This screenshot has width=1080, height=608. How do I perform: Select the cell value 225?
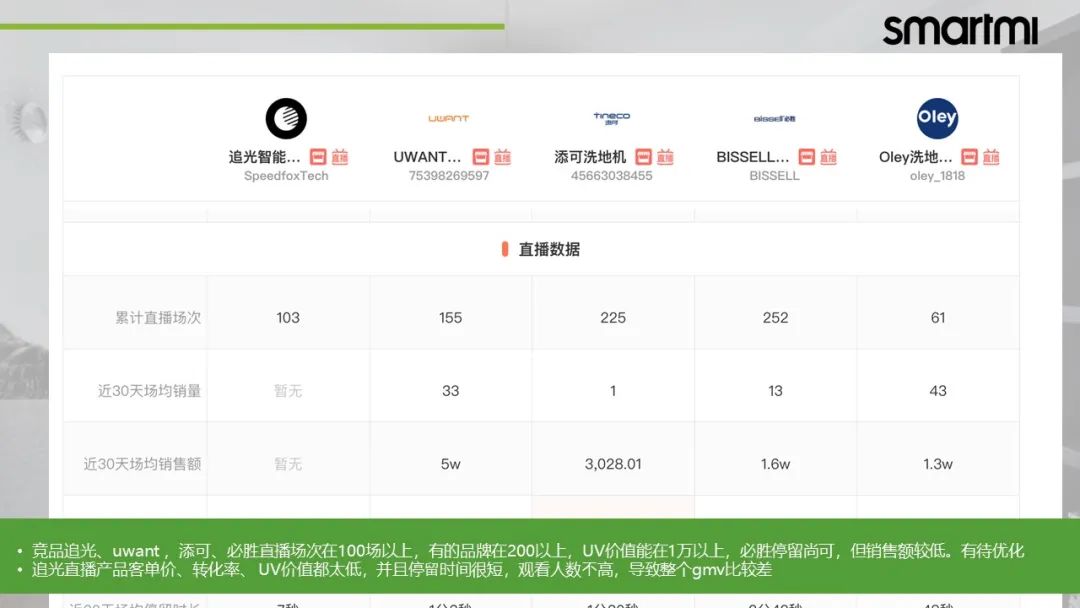point(613,317)
